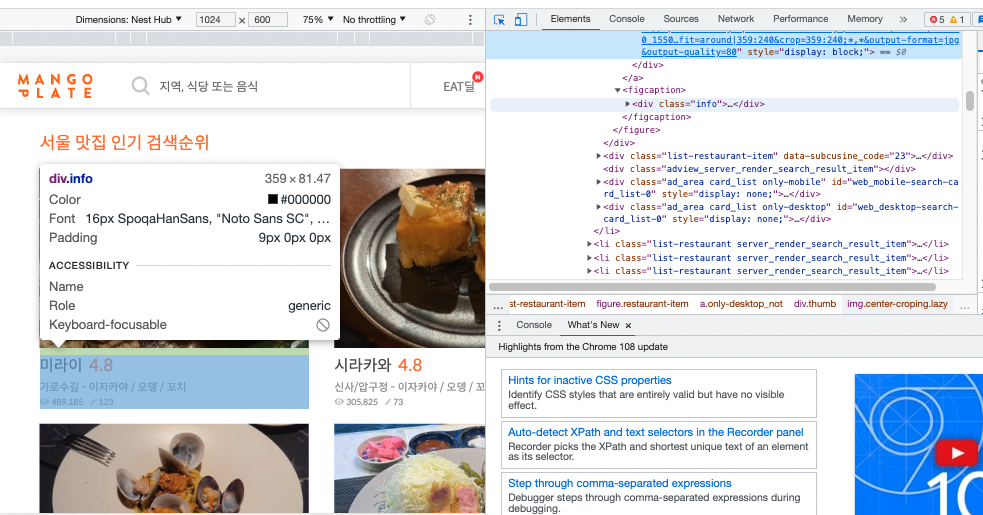Open the Sources tab
This screenshot has width=983, height=515.
681,19
